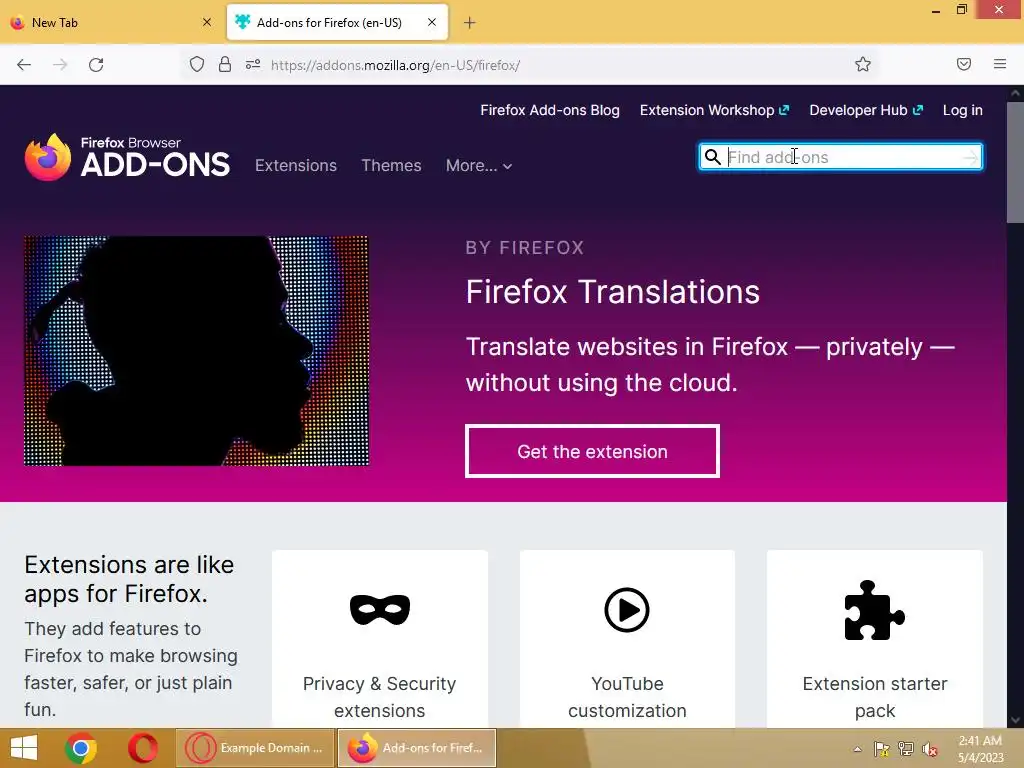This screenshot has width=1024, height=768.
Task: Show hidden system tray icons
Action: [857, 749]
